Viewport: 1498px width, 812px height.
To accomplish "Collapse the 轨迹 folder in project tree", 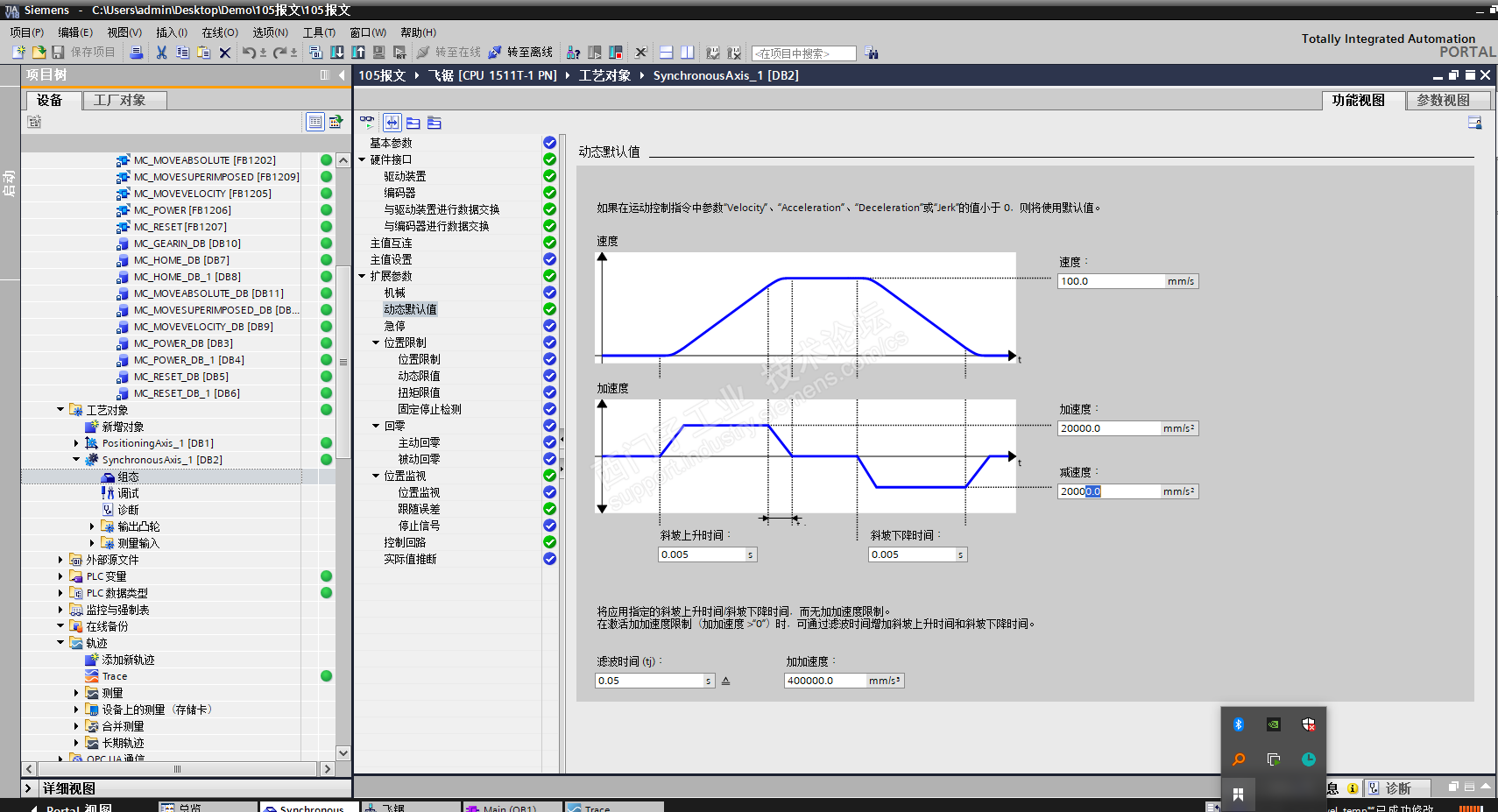I will click(60, 643).
